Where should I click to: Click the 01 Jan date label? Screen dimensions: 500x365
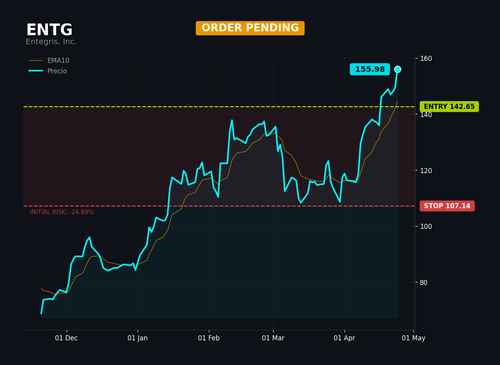(x=137, y=338)
